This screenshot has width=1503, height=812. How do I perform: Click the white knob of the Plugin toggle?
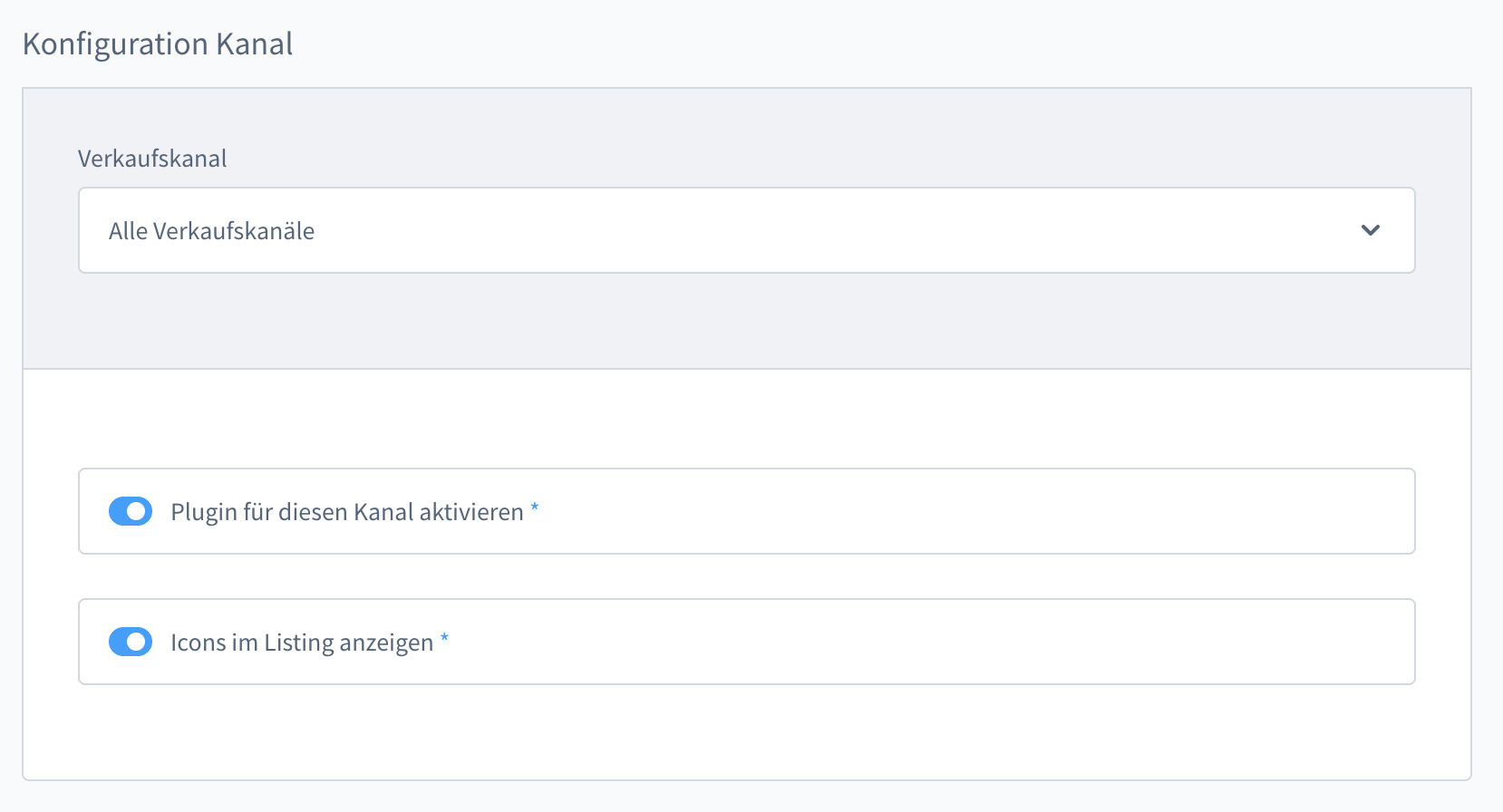coord(138,511)
